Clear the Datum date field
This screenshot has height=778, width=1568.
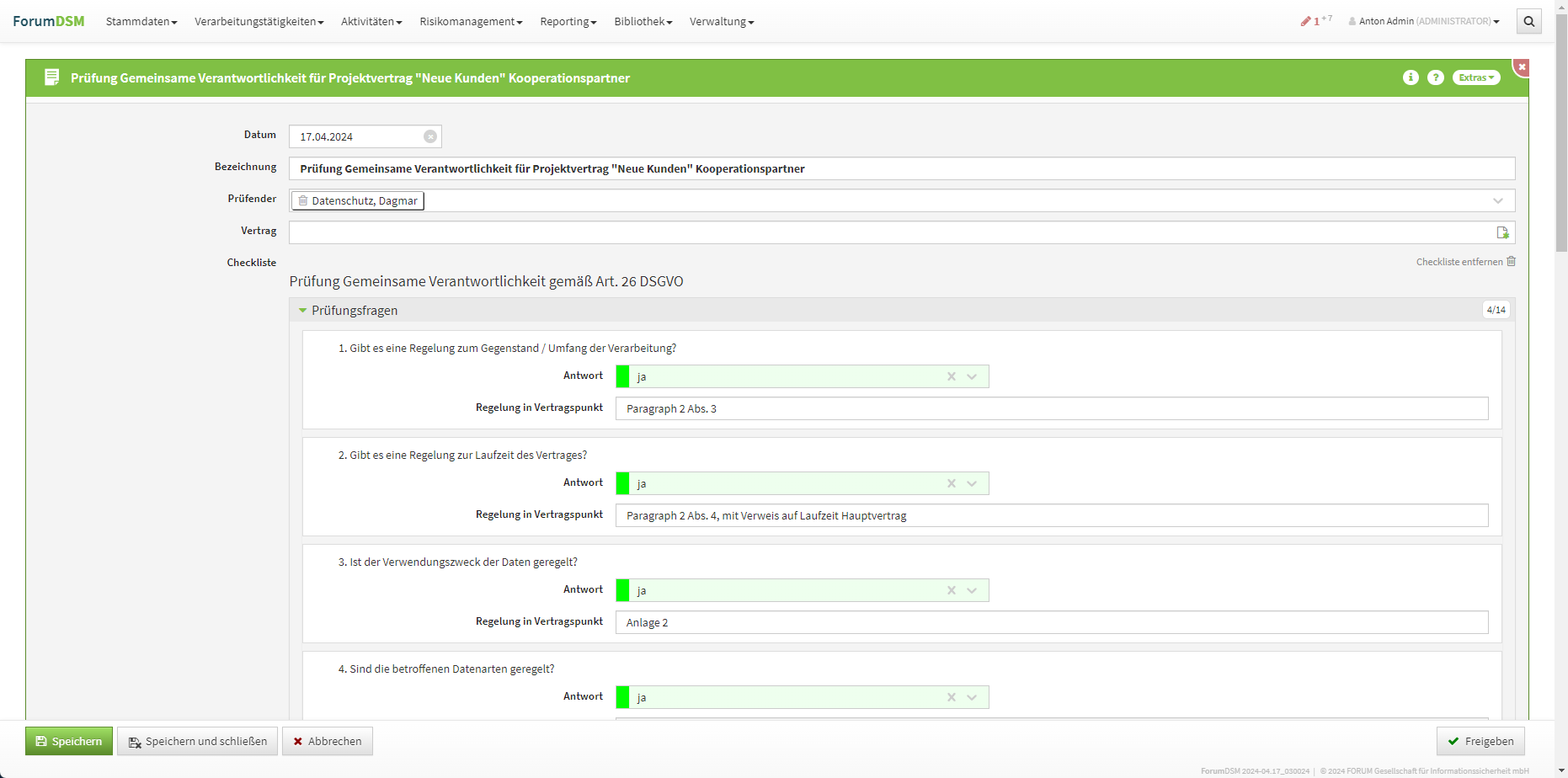pos(430,136)
